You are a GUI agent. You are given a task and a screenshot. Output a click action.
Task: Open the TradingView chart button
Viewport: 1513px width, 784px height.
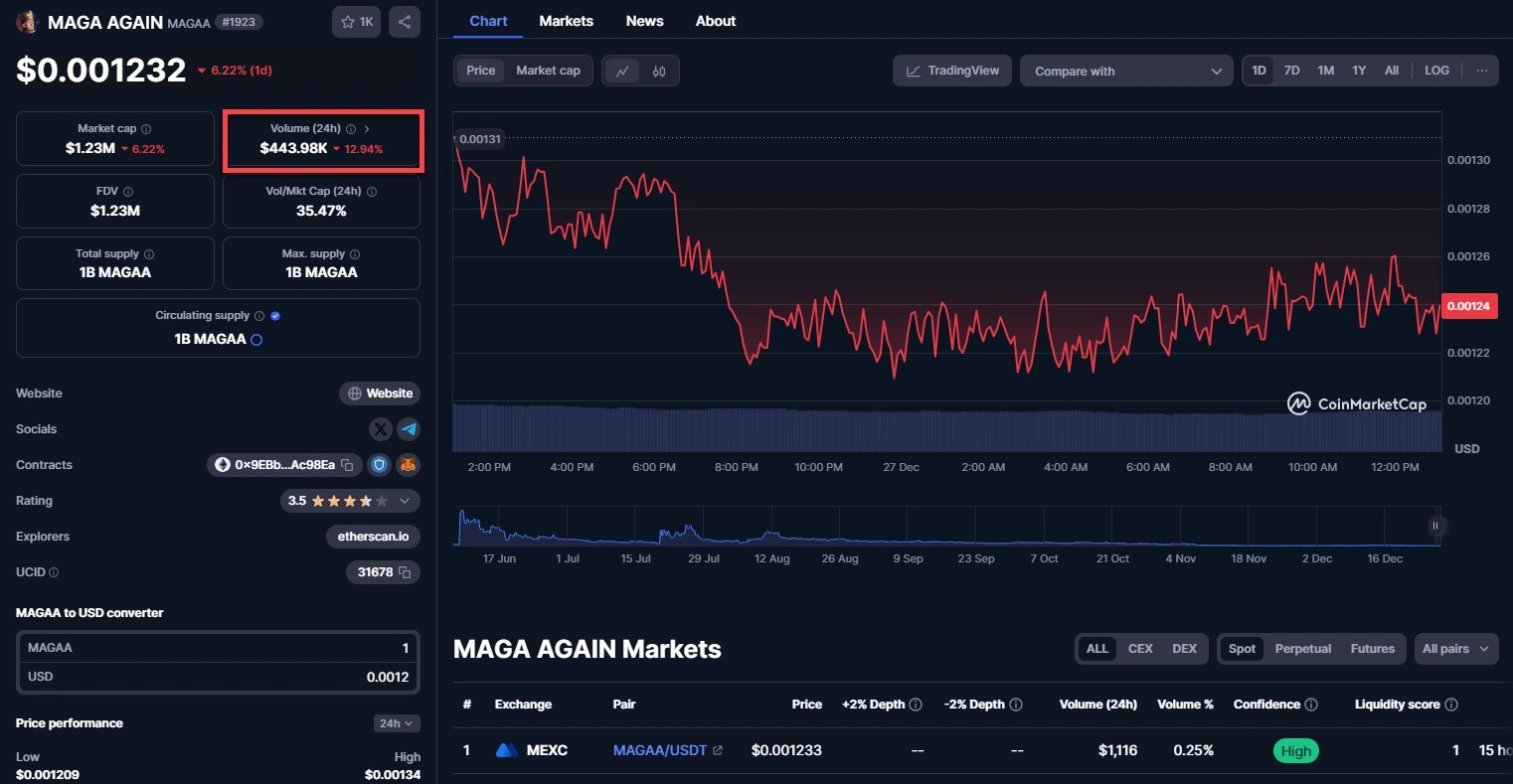coord(952,71)
